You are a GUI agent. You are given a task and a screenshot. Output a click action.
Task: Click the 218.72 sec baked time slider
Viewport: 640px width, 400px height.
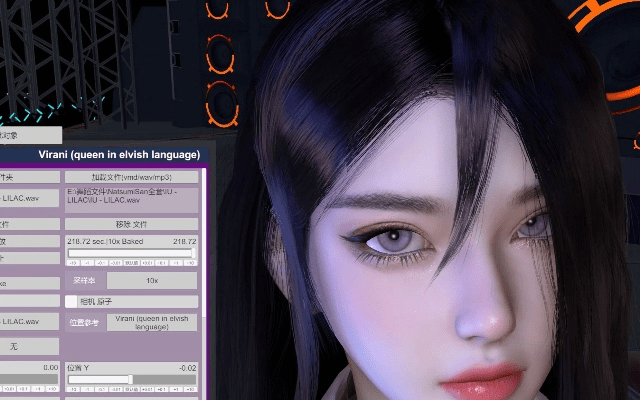tap(132, 252)
